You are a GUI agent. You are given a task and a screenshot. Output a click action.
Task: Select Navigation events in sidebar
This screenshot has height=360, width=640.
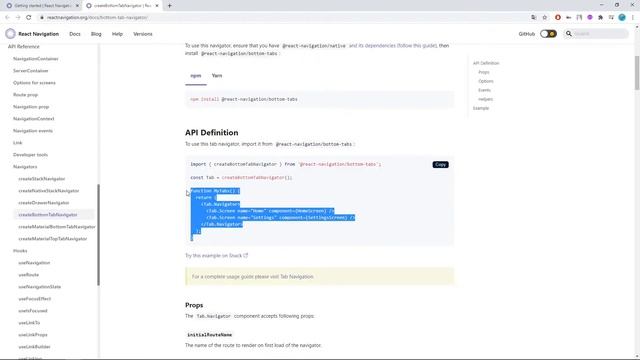(33, 131)
